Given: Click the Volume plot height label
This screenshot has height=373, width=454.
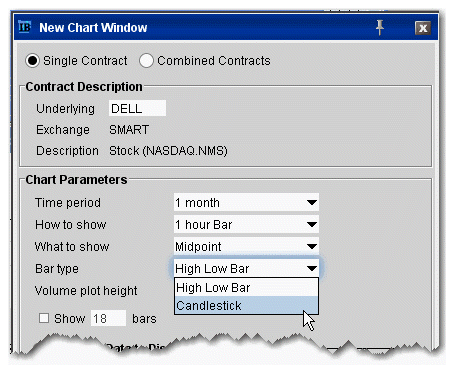Looking at the screenshot, I should coord(86,291).
